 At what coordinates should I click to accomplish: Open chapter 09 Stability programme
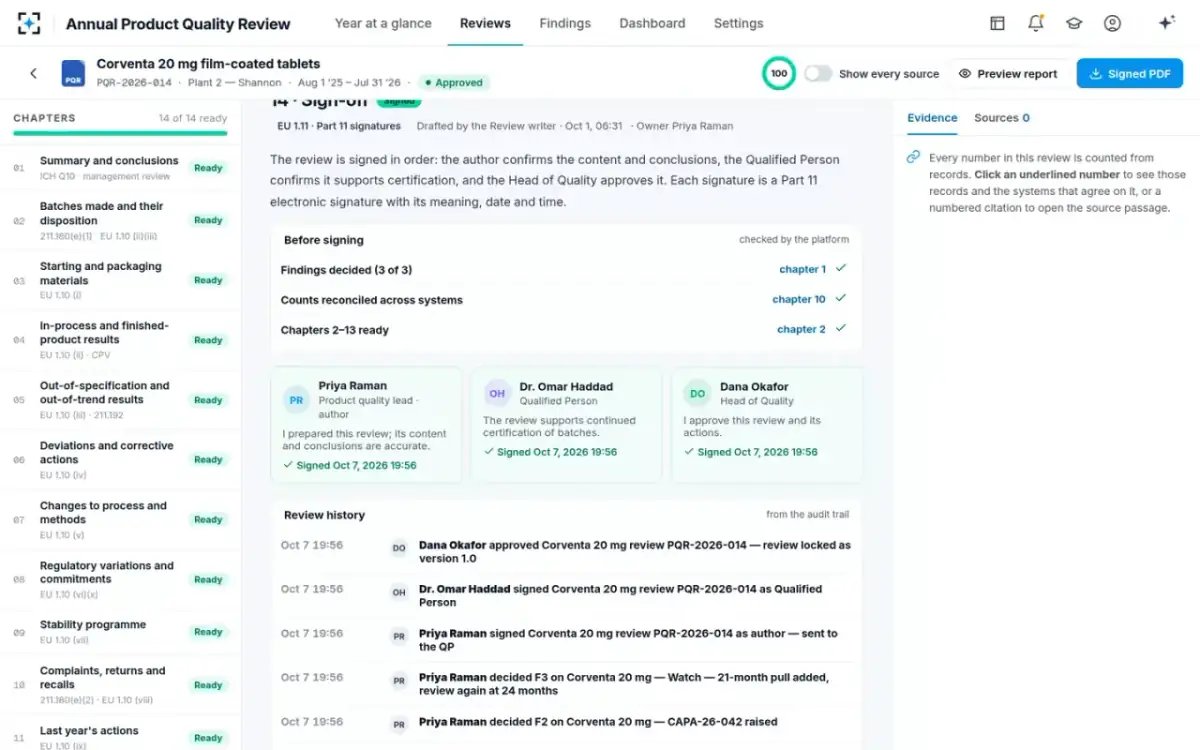tap(120, 632)
